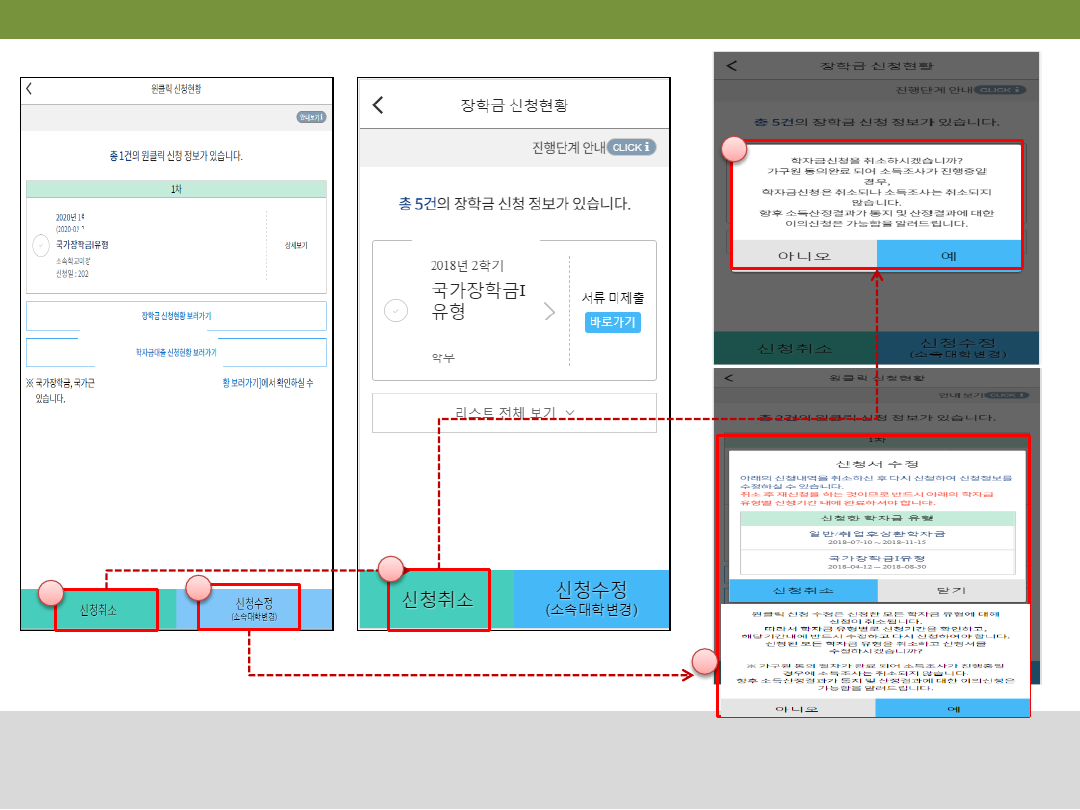Viewport: 1080px width, 810px height.
Task: Click 바로가기 button under 서류 미제출
Action: click(612, 322)
